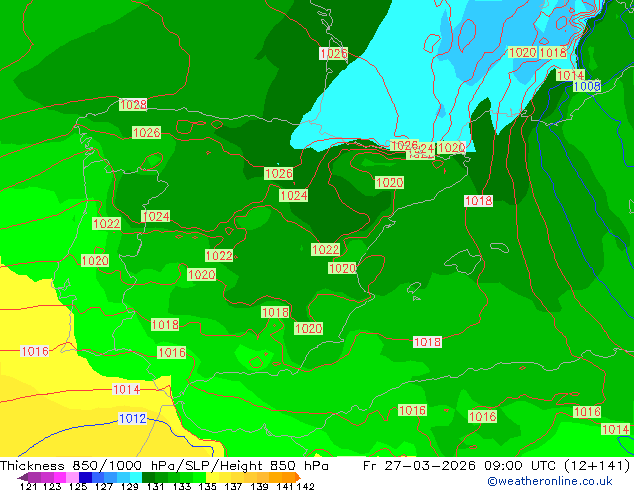634x490 pixels.
Task: Click the 1014 label on the yellow area
Action: point(126,389)
